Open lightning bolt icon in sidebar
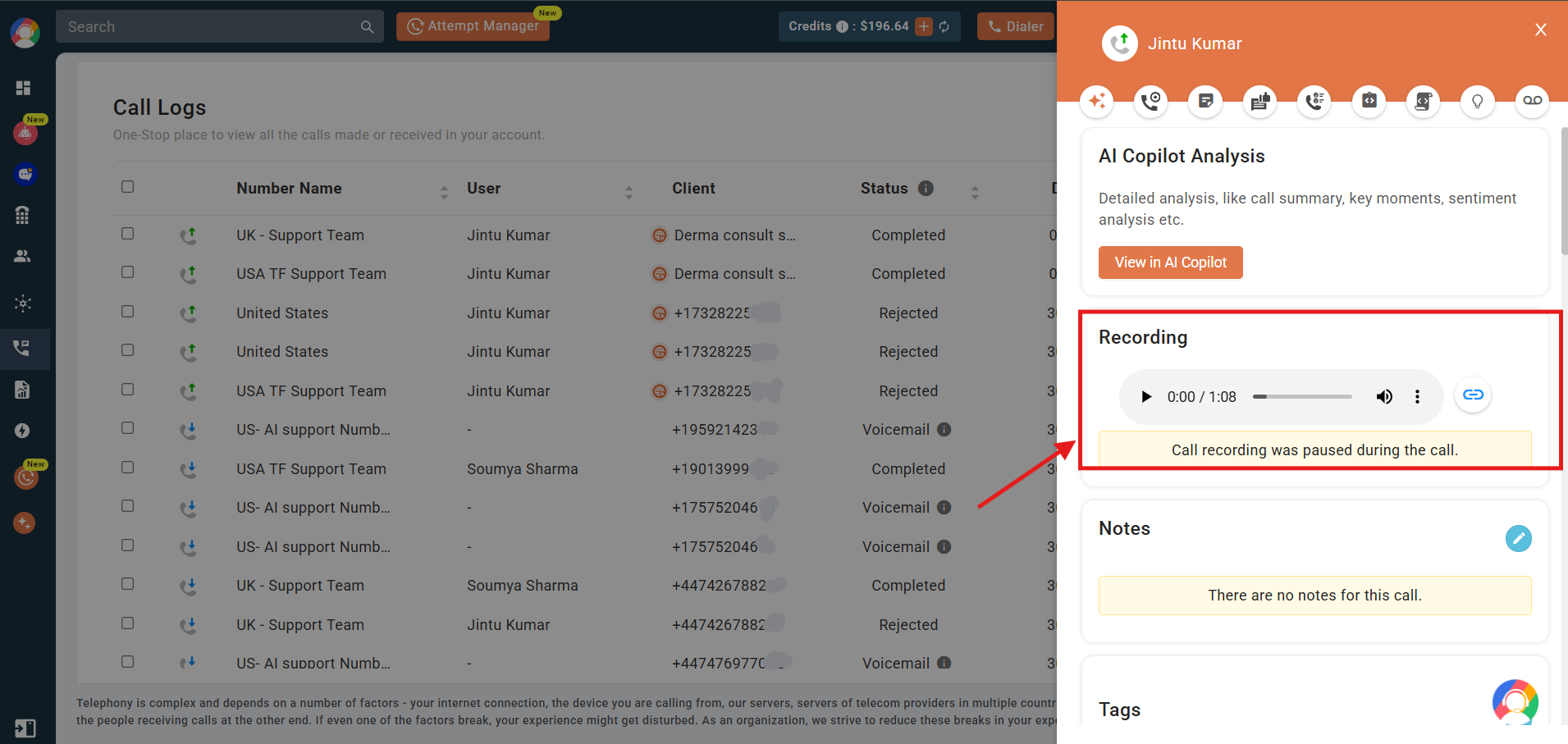This screenshot has width=1568, height=744. (22, 431)
